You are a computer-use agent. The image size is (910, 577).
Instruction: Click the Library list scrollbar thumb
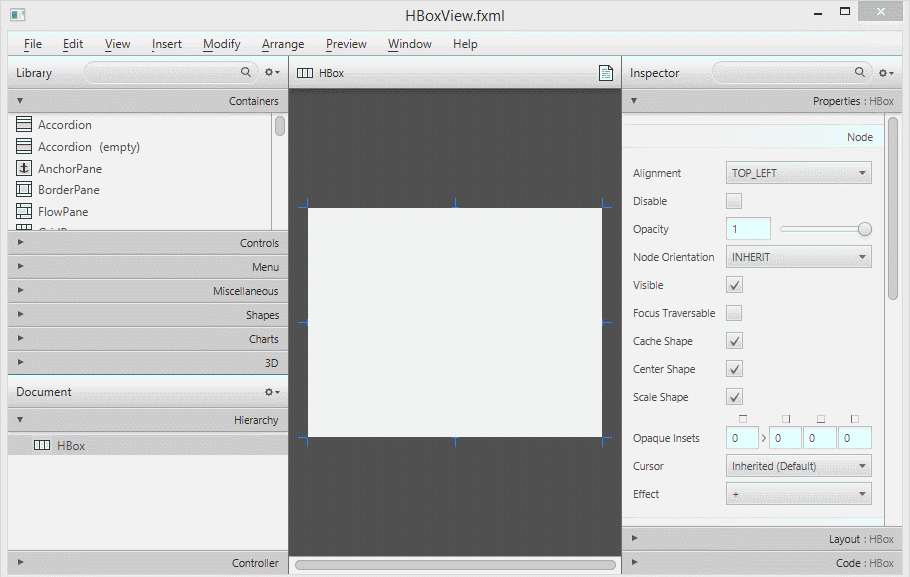click(280, 125)
